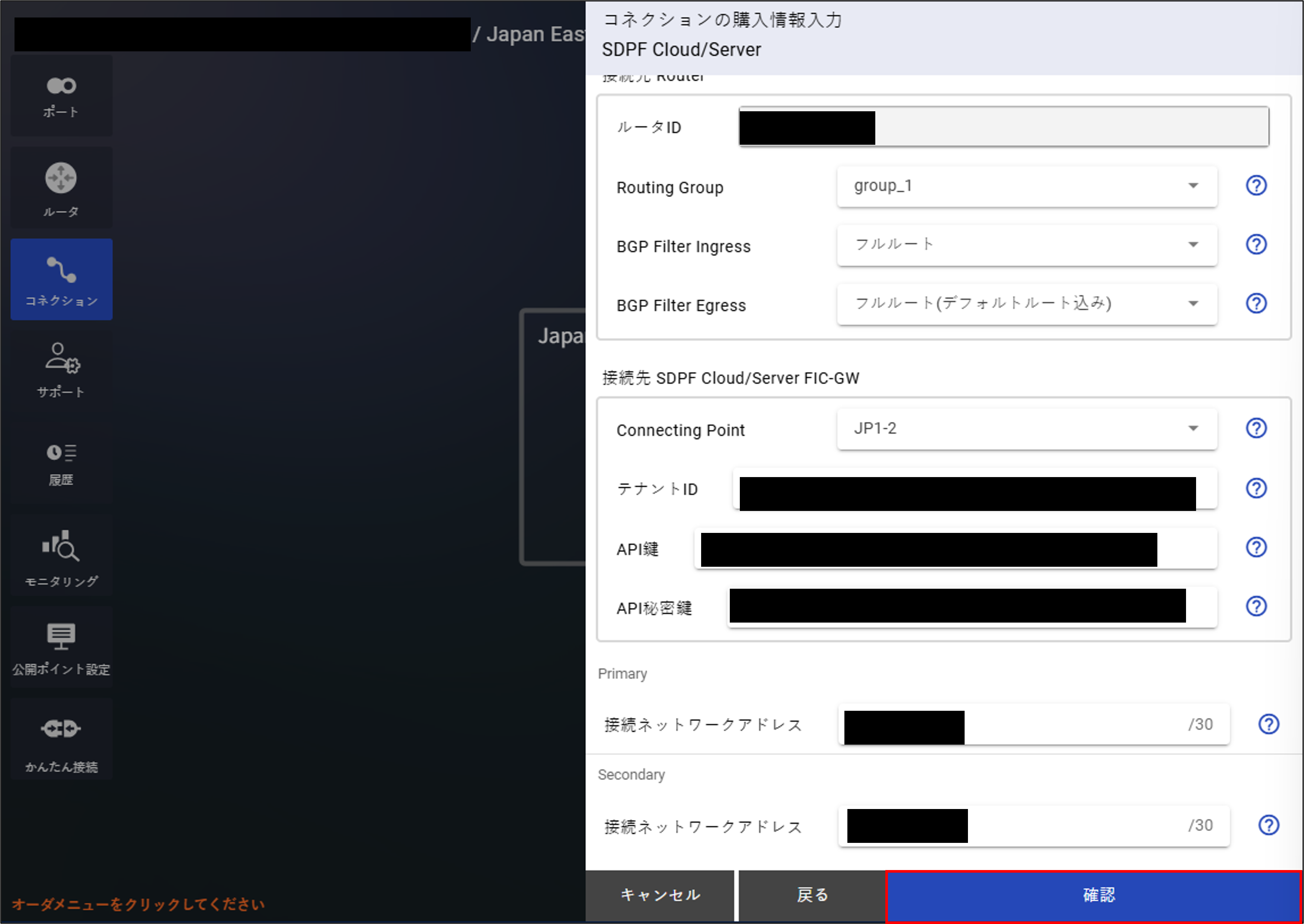Click the 'Secondary' section label
Image resolution: width=1304 pixels, height=924 pixels.
(x=631, y=775)
